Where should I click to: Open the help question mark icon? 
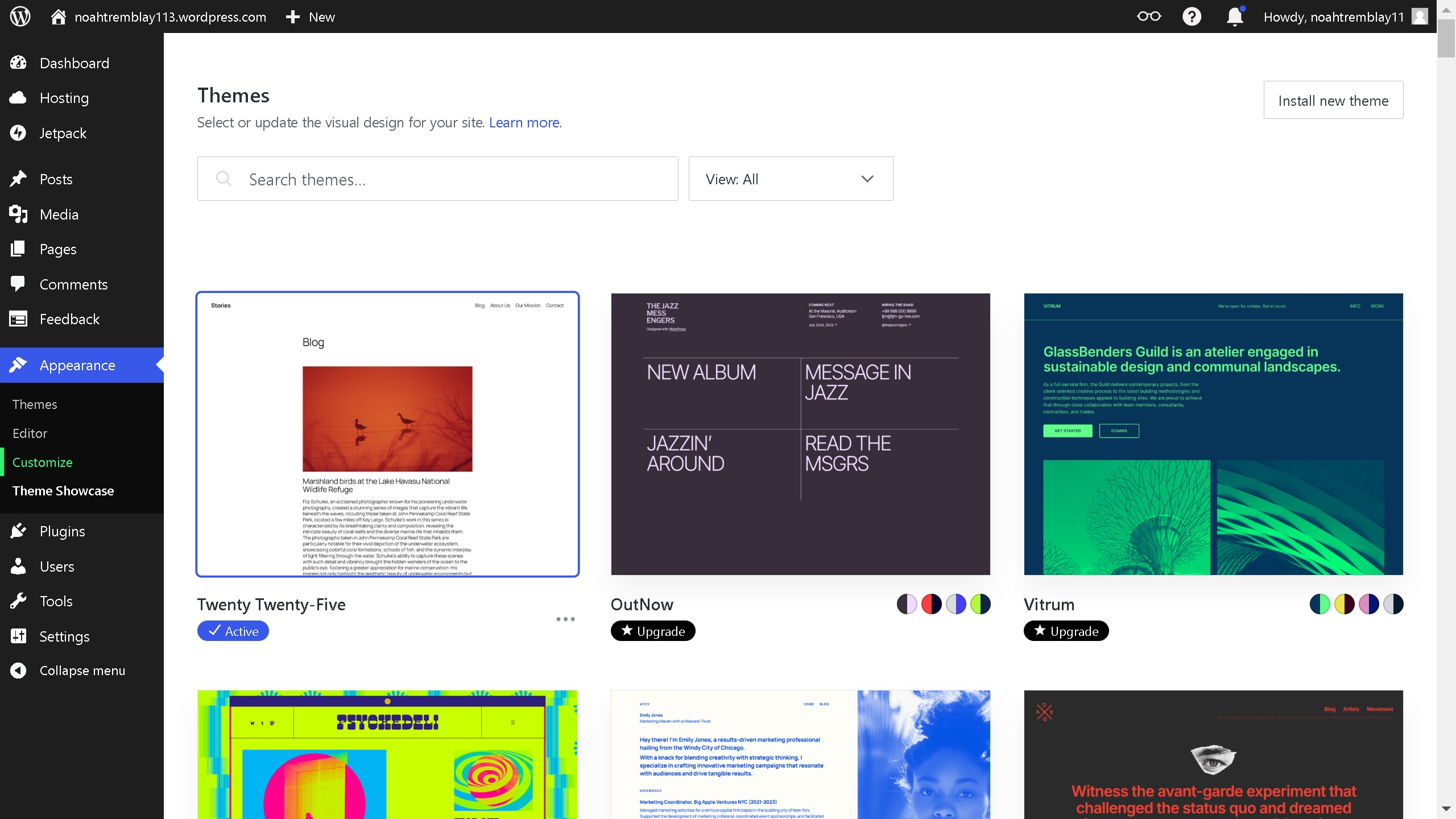pyautogui.click(x=1192, y=16)
